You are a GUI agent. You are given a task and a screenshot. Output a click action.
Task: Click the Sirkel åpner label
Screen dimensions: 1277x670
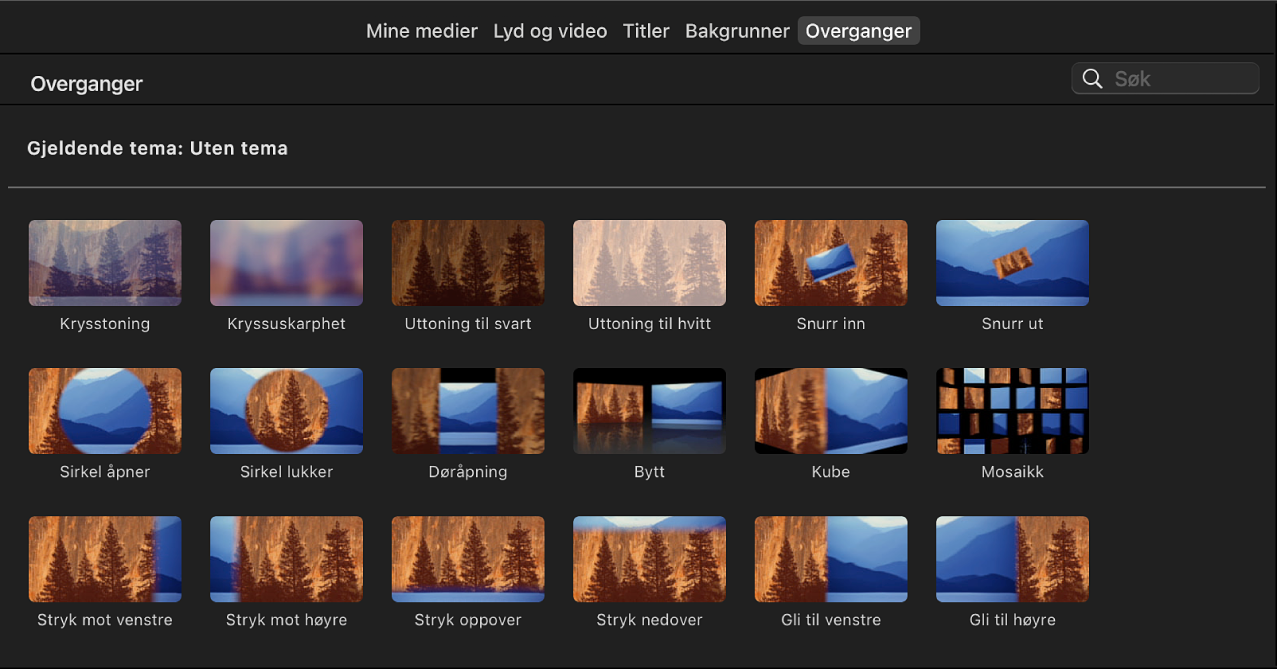click(x=105, y=472)
